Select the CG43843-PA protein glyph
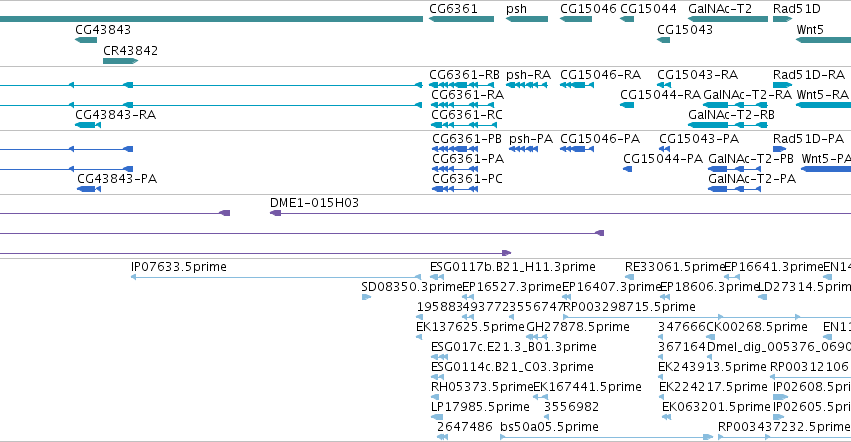851x442 pixels. (x=89, y=188)
